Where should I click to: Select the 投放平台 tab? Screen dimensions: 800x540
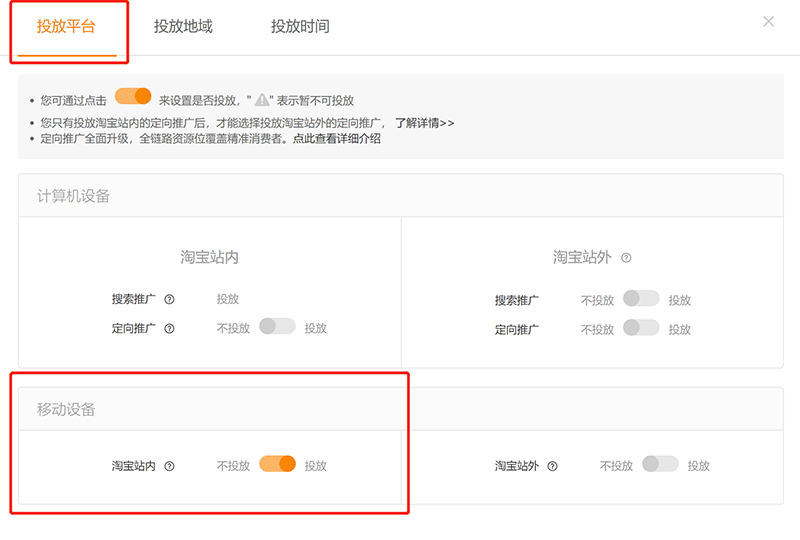point(66,27)
